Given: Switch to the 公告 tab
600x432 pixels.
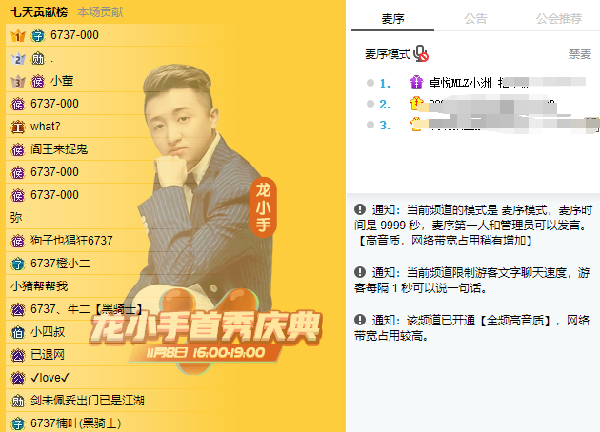Looking at the screenshot, I should coord(476,18).
